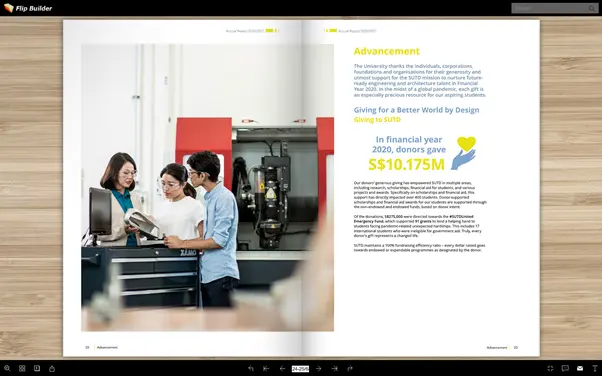The image size is (602, 376).
Task: Click the Flip Builder logo
Action: pyautogui.click(x=28, y=8)
